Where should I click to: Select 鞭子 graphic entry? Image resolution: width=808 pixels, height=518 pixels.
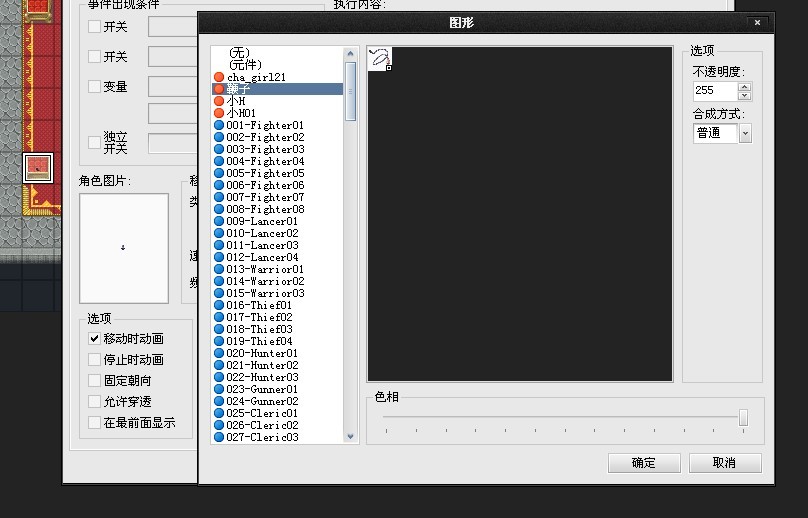point(277,89)
